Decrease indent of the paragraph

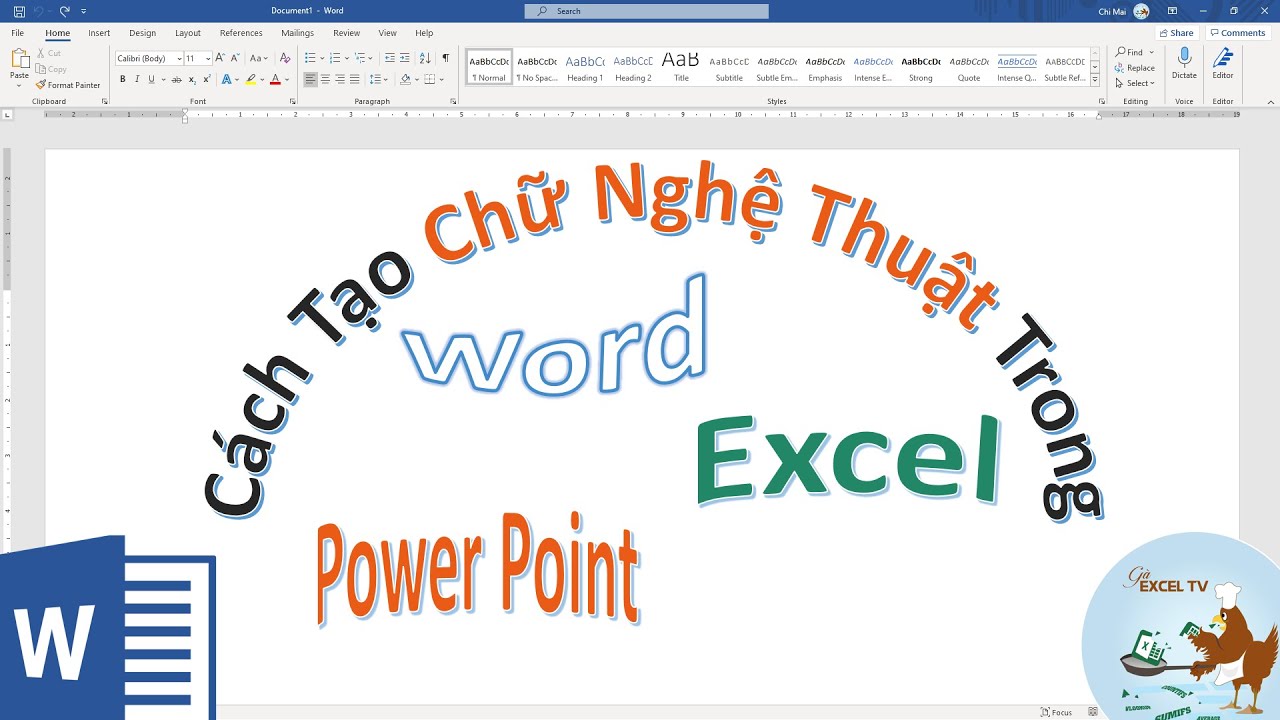pyautogui.click(x=390, y=58)
